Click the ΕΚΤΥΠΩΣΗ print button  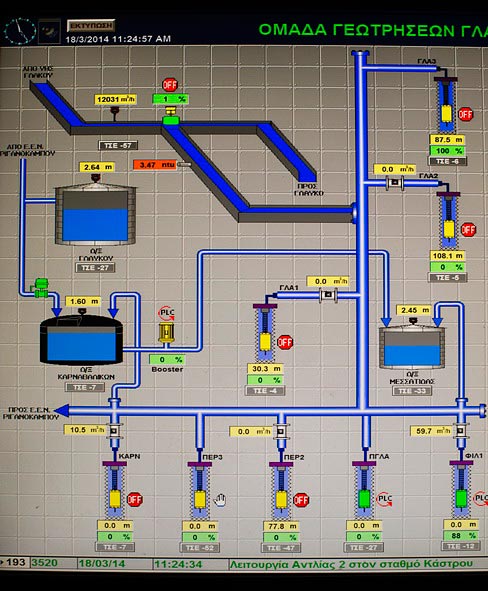pos(91,26)
